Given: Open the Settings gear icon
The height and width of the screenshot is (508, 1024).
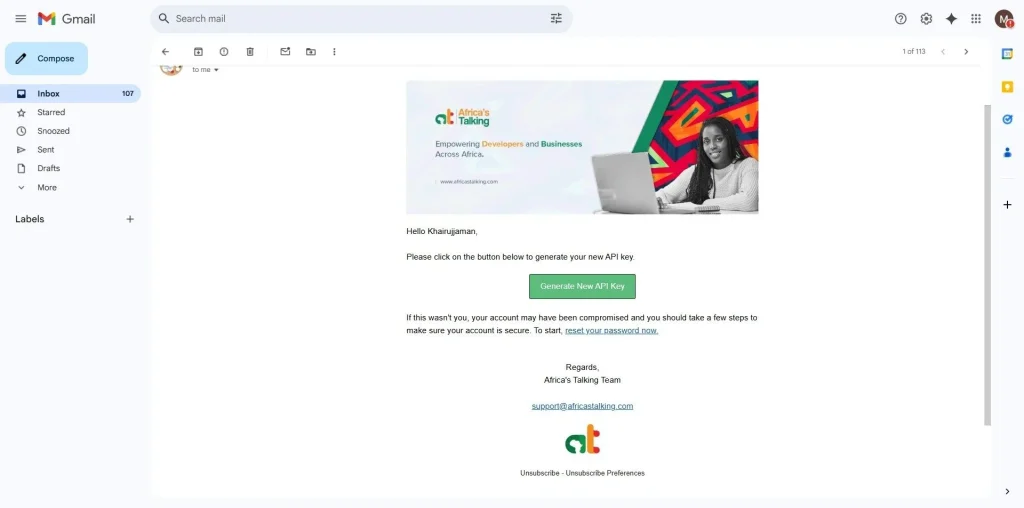Looking at the screenshot, I should pos(926,19).
